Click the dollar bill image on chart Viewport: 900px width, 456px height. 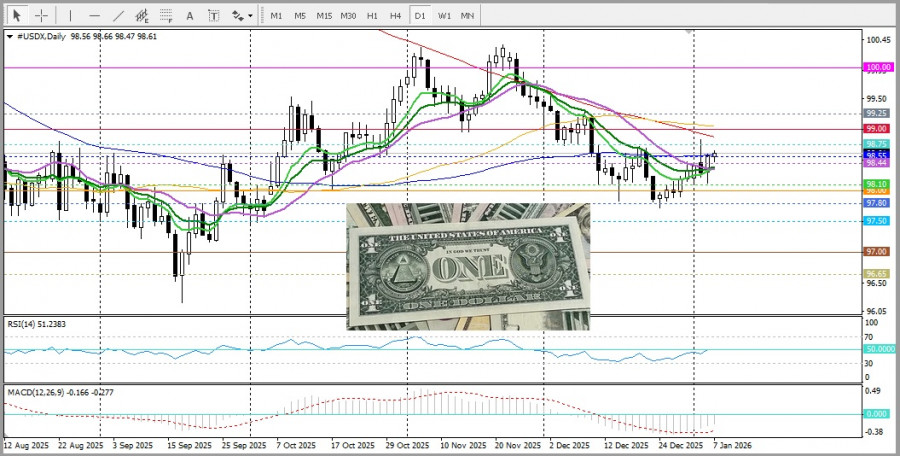[x=468, y=266]
